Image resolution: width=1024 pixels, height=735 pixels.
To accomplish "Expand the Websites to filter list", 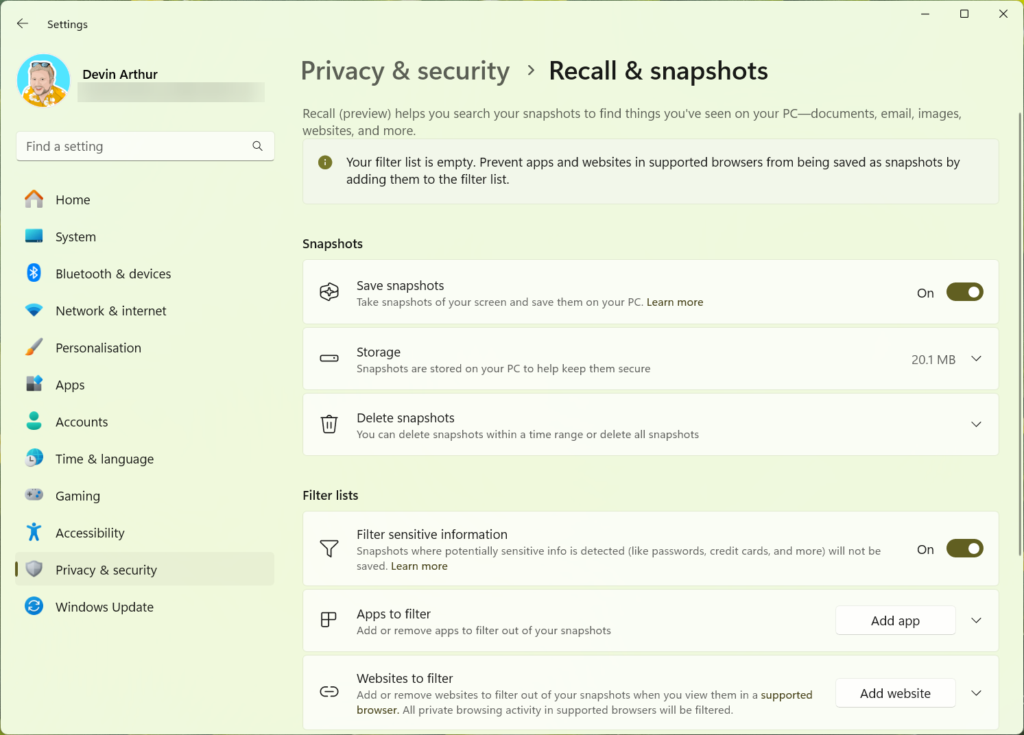I will [977, 693].
